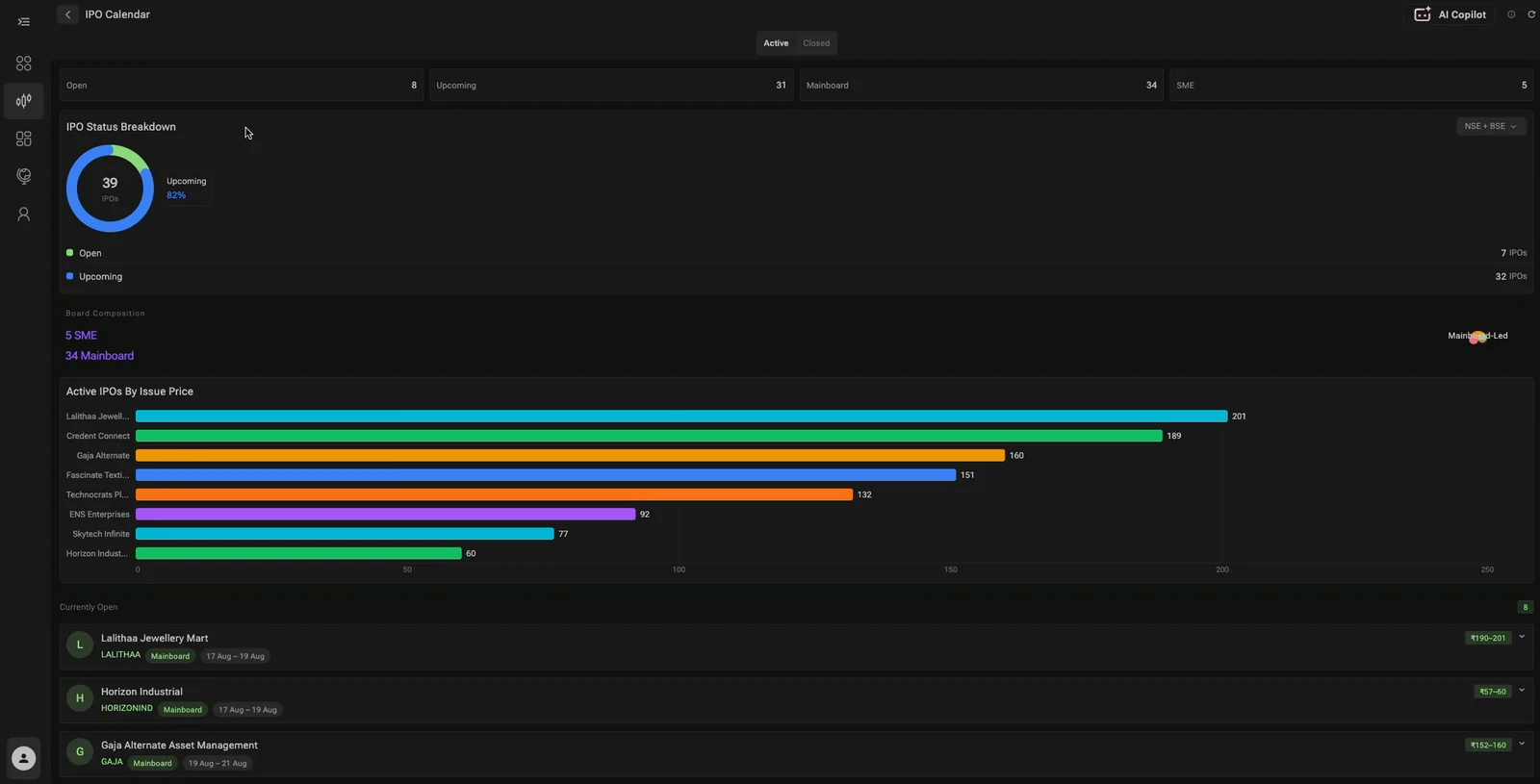Click the L avatar of Lalithaa Jewellery Mart
This screenshot has height=784, width=1540.
click(80, 645)
